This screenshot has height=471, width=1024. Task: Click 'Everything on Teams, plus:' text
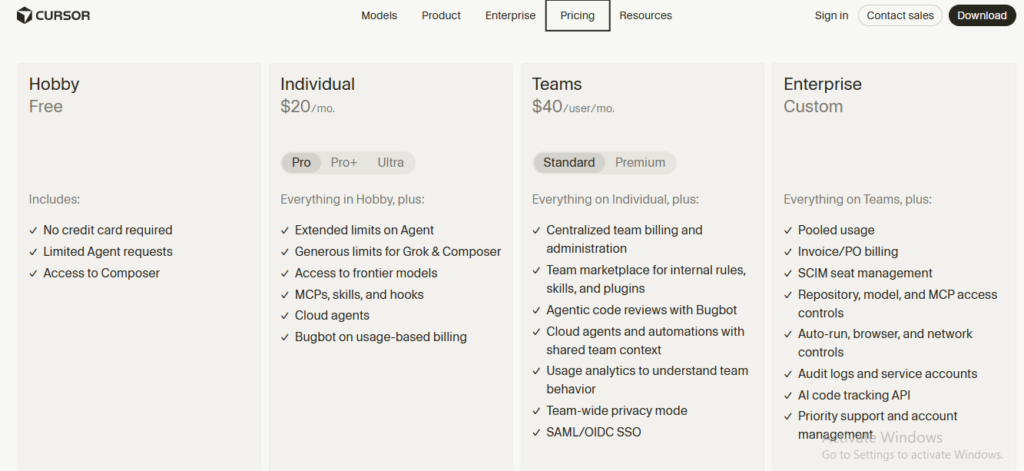click(857, 199)
